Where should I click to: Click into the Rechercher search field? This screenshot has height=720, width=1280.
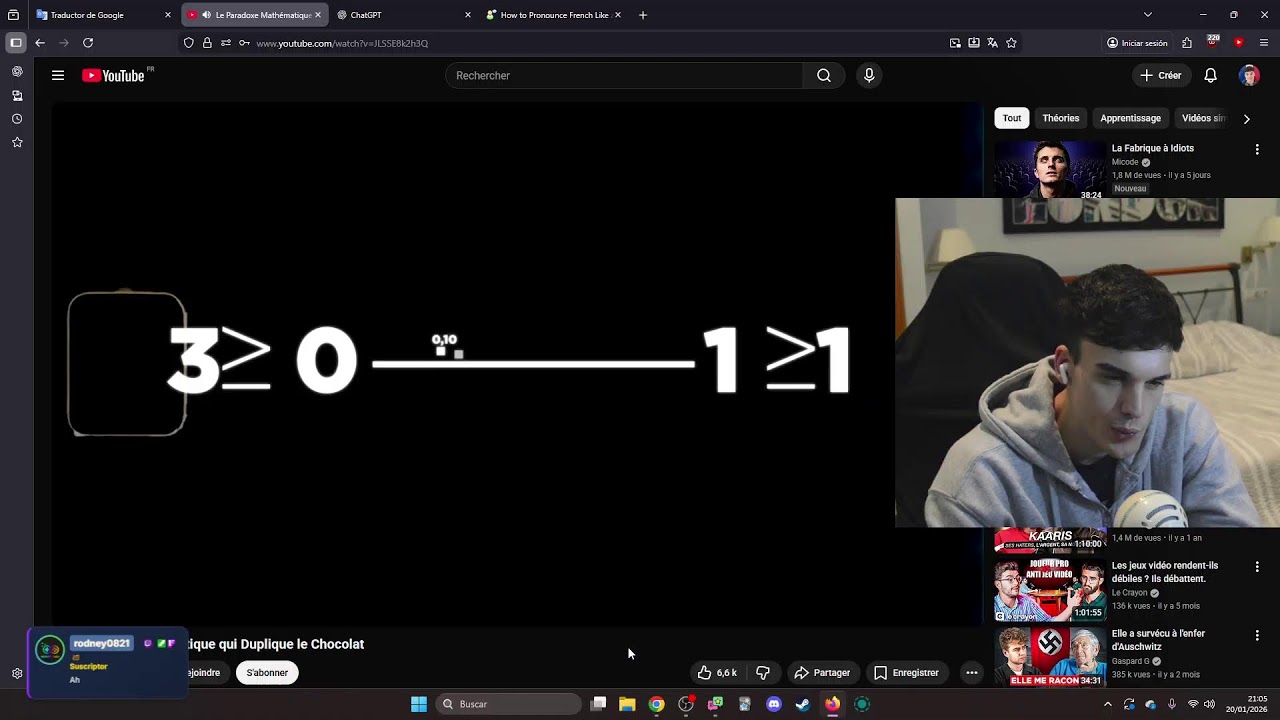point(625,75)
